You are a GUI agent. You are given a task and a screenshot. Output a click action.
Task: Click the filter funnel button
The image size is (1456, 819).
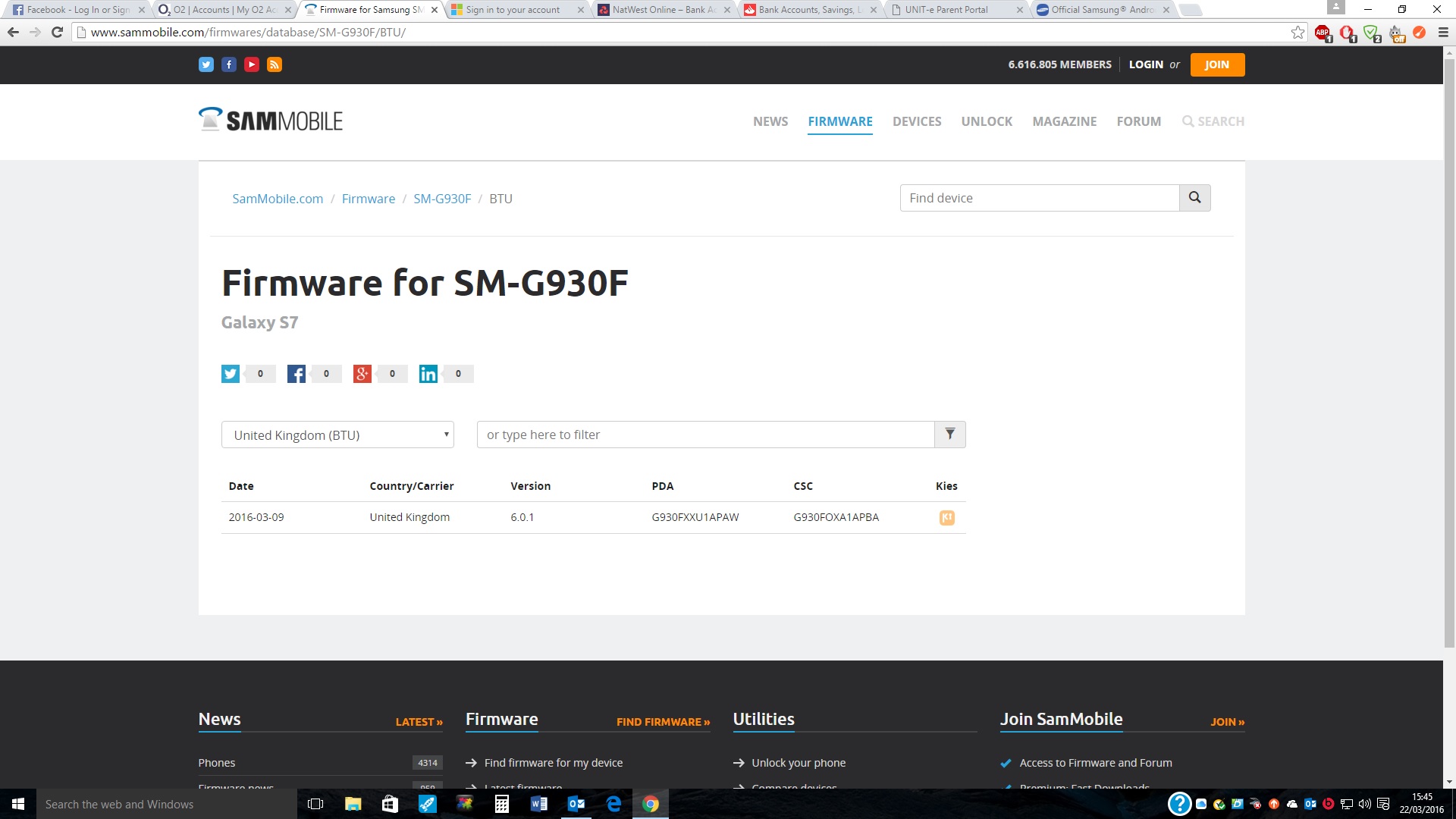[950, 435]
